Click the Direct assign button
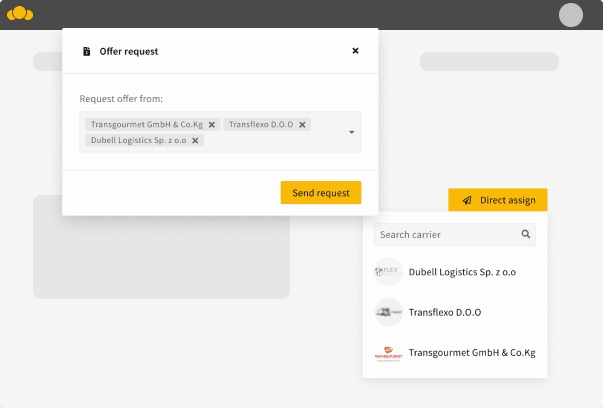The height and width of the screenshot is (408, 603). (497, 200)
